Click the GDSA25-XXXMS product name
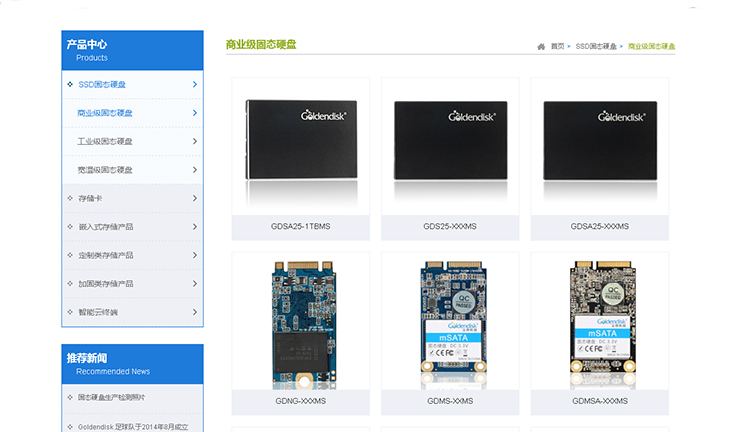736x432 pixels. tap(600, 227)
